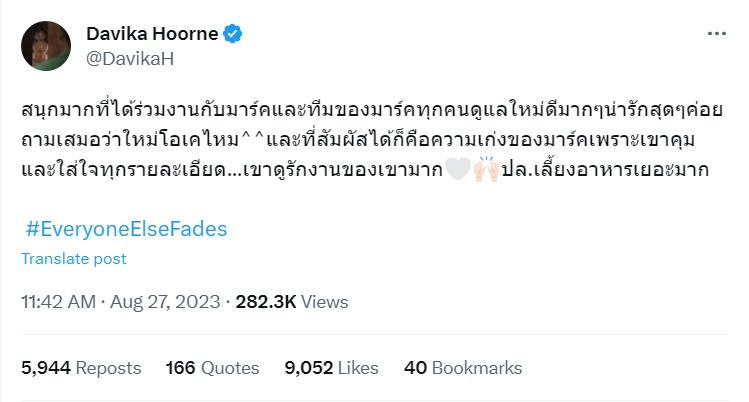
Task: Open the three-dot more options menu
Action: point(717,33)
